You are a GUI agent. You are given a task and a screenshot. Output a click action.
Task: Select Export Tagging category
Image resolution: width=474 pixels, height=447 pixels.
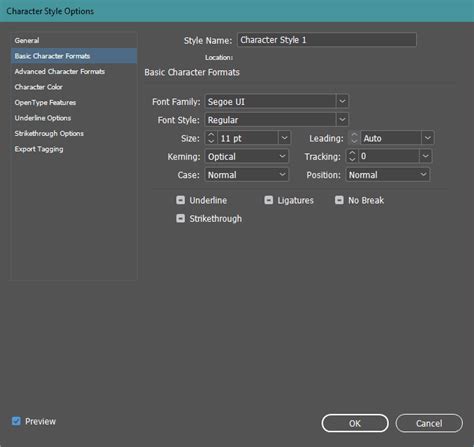coord(74,149)
